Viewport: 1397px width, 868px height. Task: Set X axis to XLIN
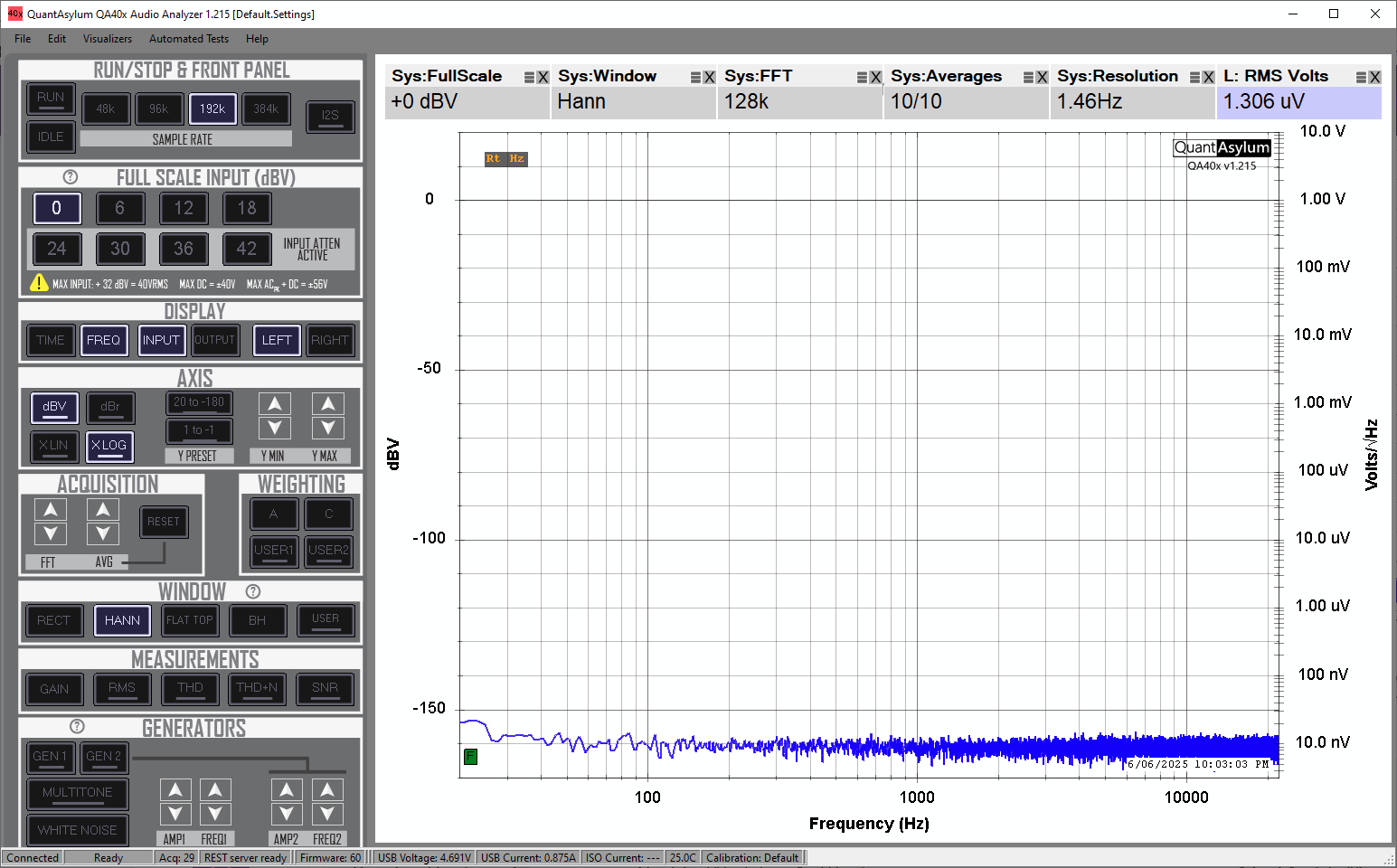click(54, 447)
